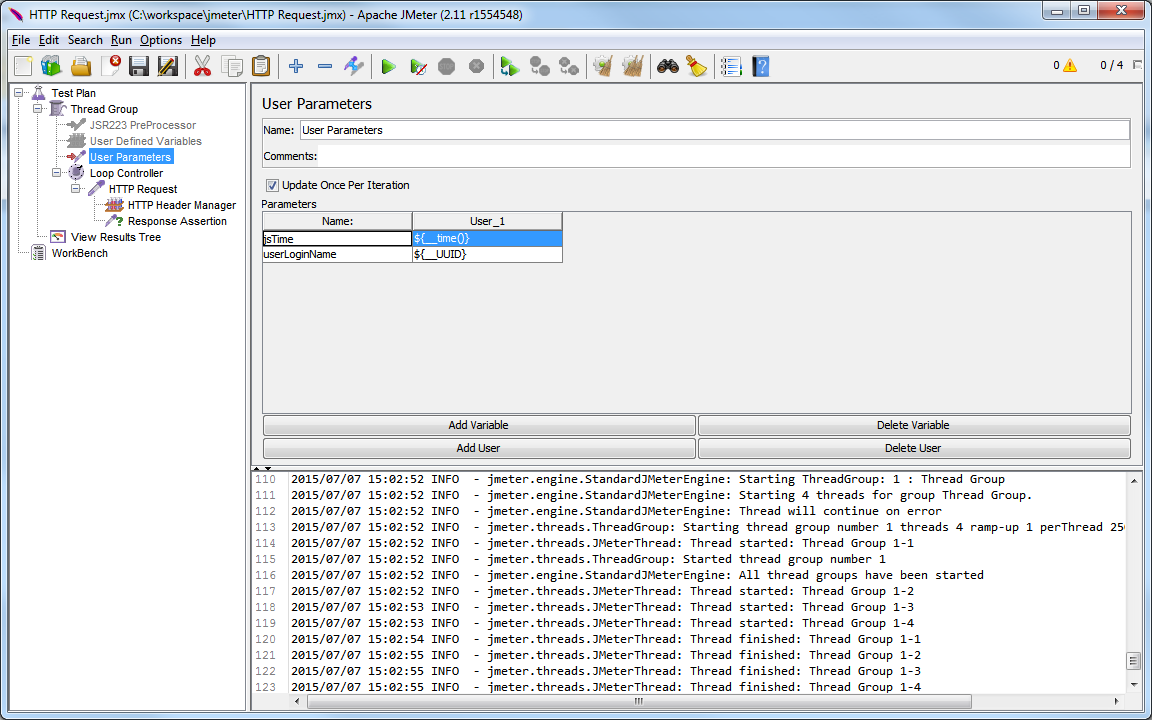Click the Clear results broom-gear icon
This screenshot has height=720, width=1152.
(603, 66)
